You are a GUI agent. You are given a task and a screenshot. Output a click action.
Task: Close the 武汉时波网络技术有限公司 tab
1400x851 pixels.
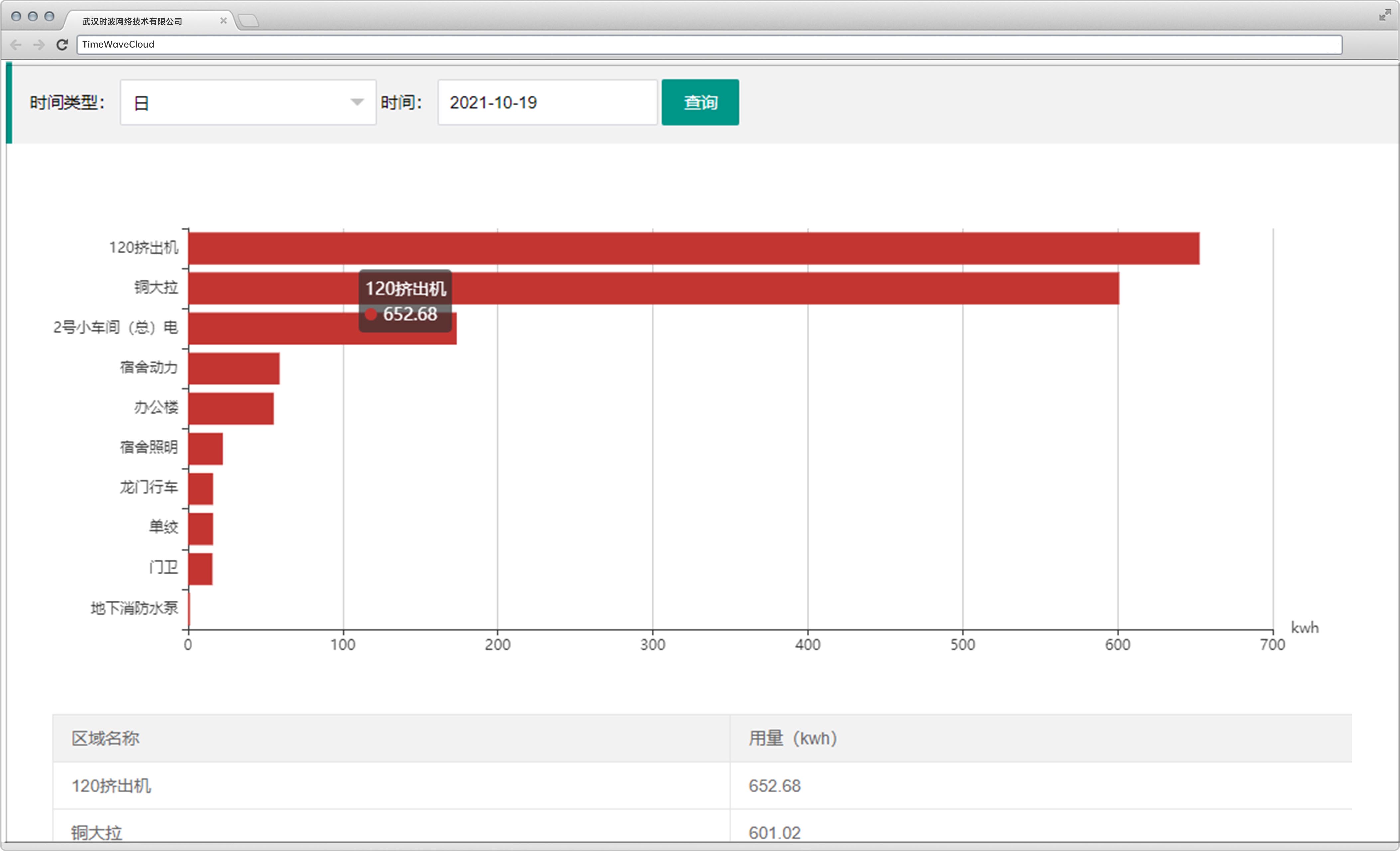pyautogui.click(x=223, y=21)
